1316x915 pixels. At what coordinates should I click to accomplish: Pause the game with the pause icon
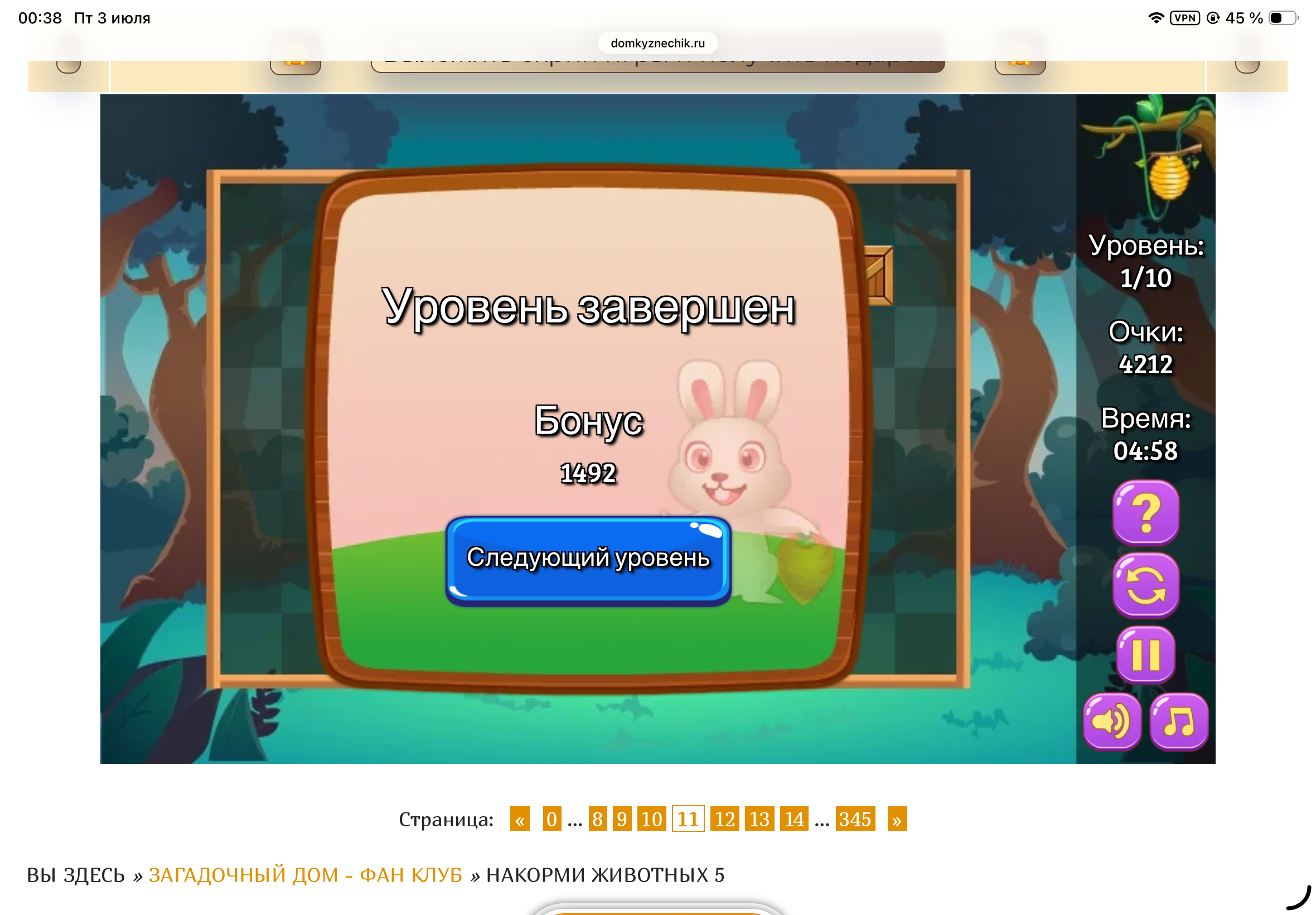[x=1145, y=654]
